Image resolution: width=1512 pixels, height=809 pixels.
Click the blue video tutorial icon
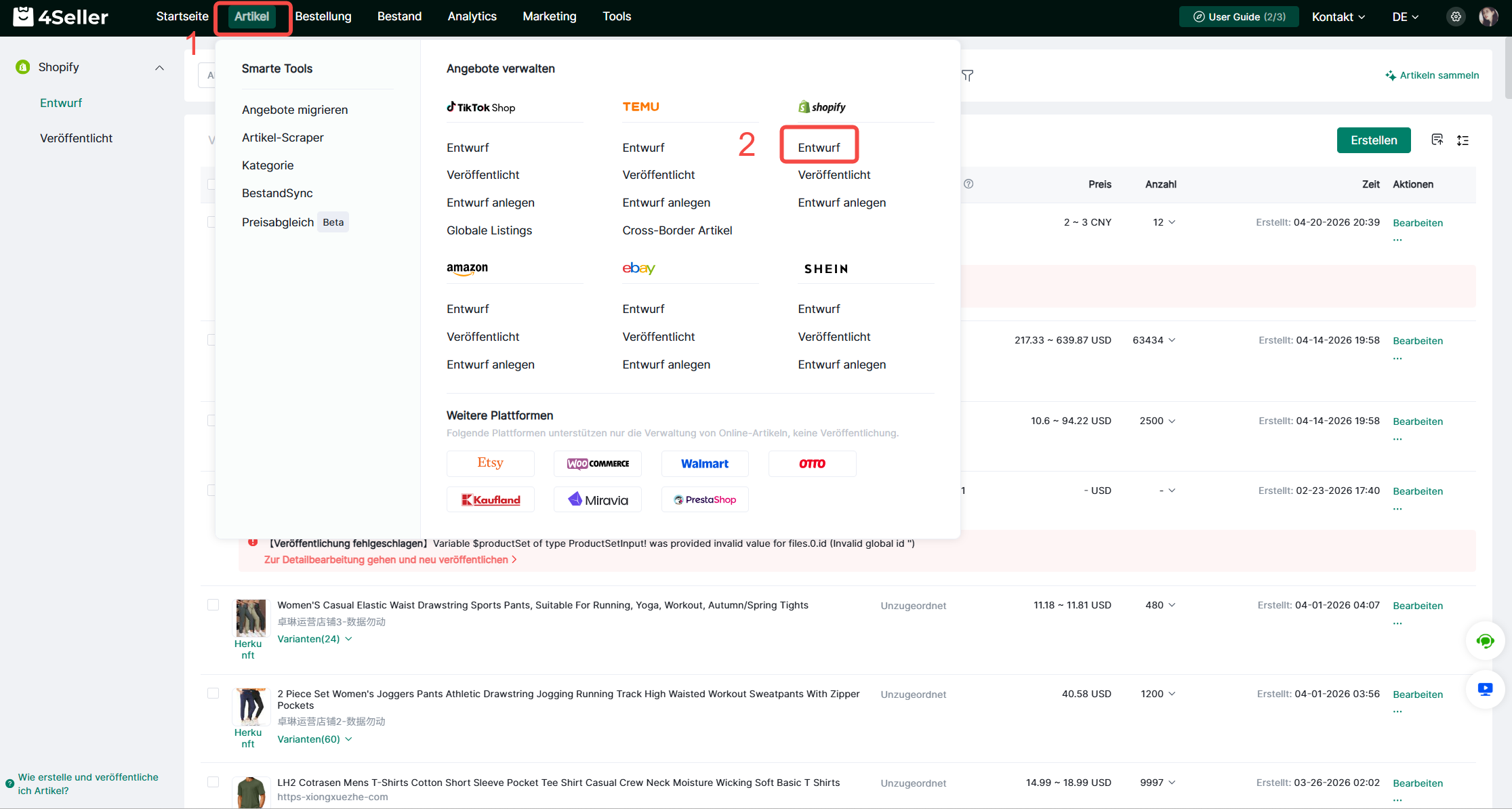pyautogui.click(x=1485, y=689)
